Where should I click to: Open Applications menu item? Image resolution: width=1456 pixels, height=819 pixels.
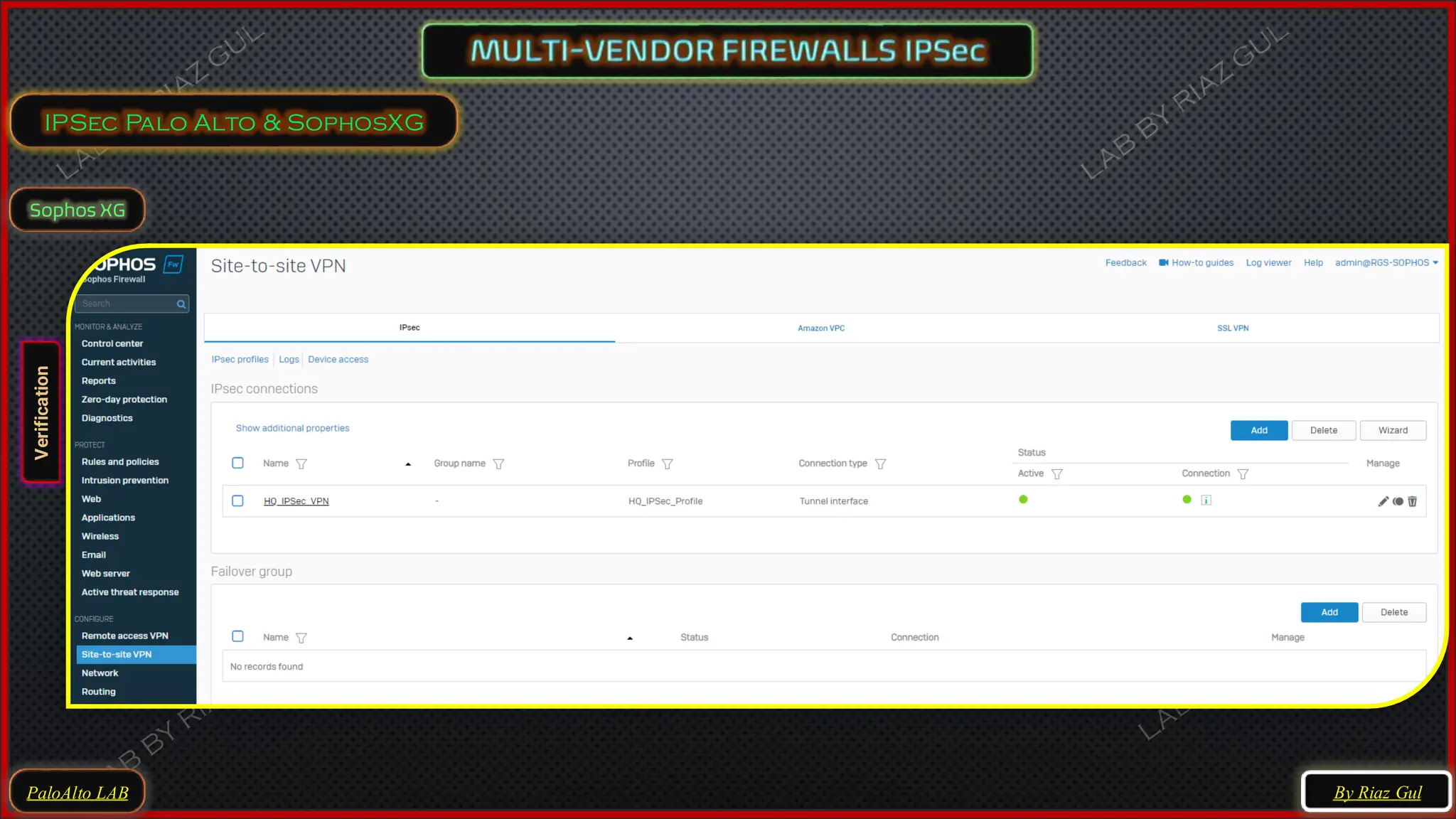(108, 518)
